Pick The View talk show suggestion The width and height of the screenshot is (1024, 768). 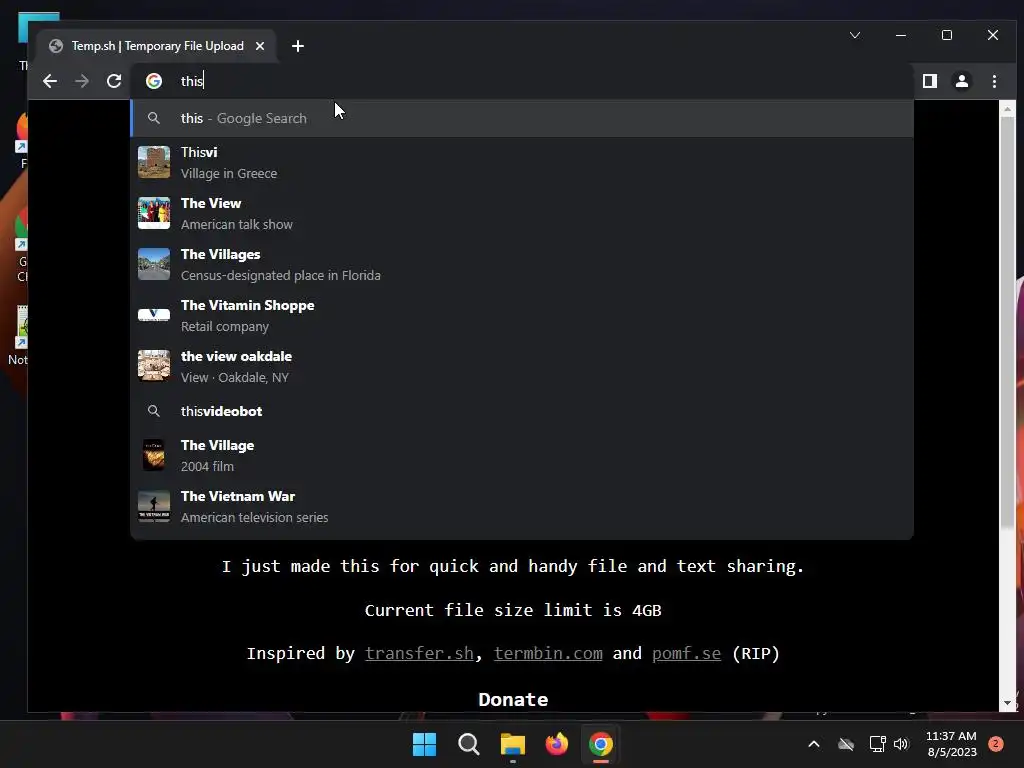(522, 214)
